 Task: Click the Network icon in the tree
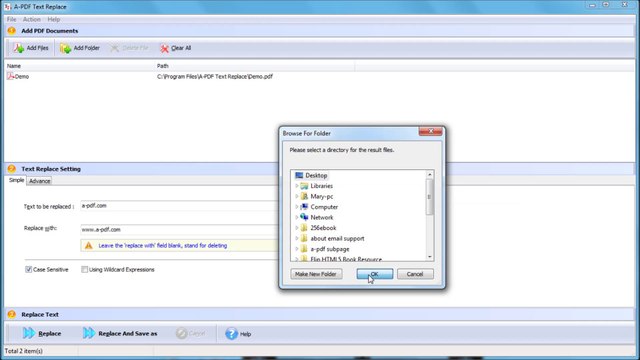click(x=304, y=217)
